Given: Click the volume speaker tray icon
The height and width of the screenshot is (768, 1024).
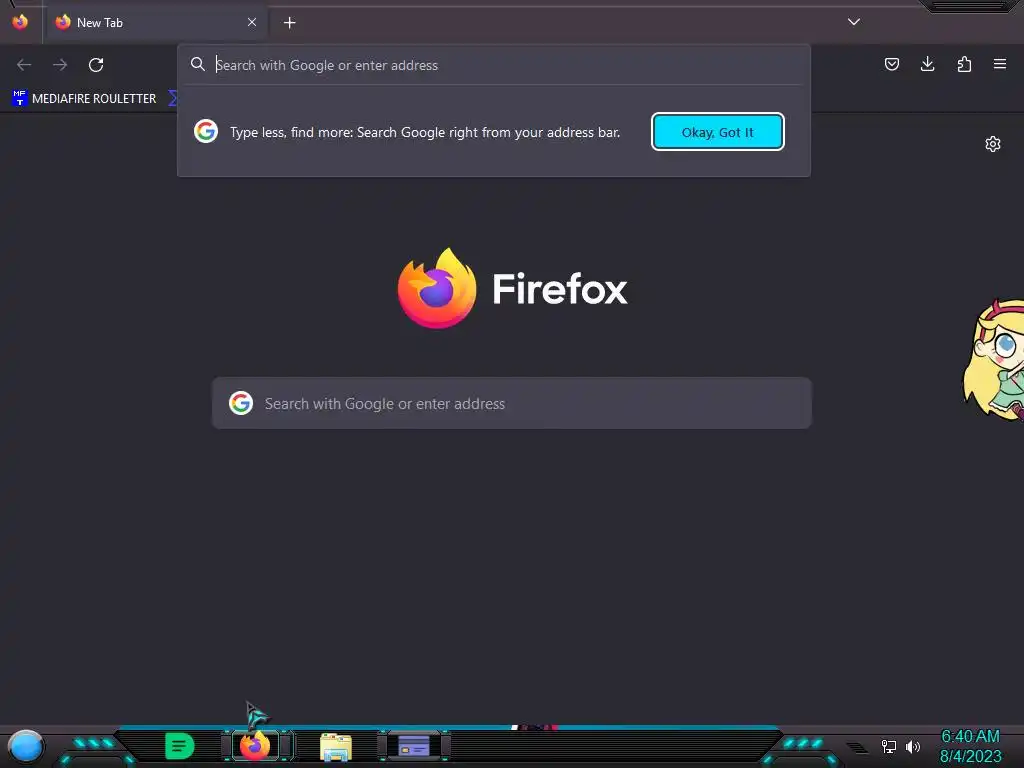Looking at the screenshot, I should 913,746.
